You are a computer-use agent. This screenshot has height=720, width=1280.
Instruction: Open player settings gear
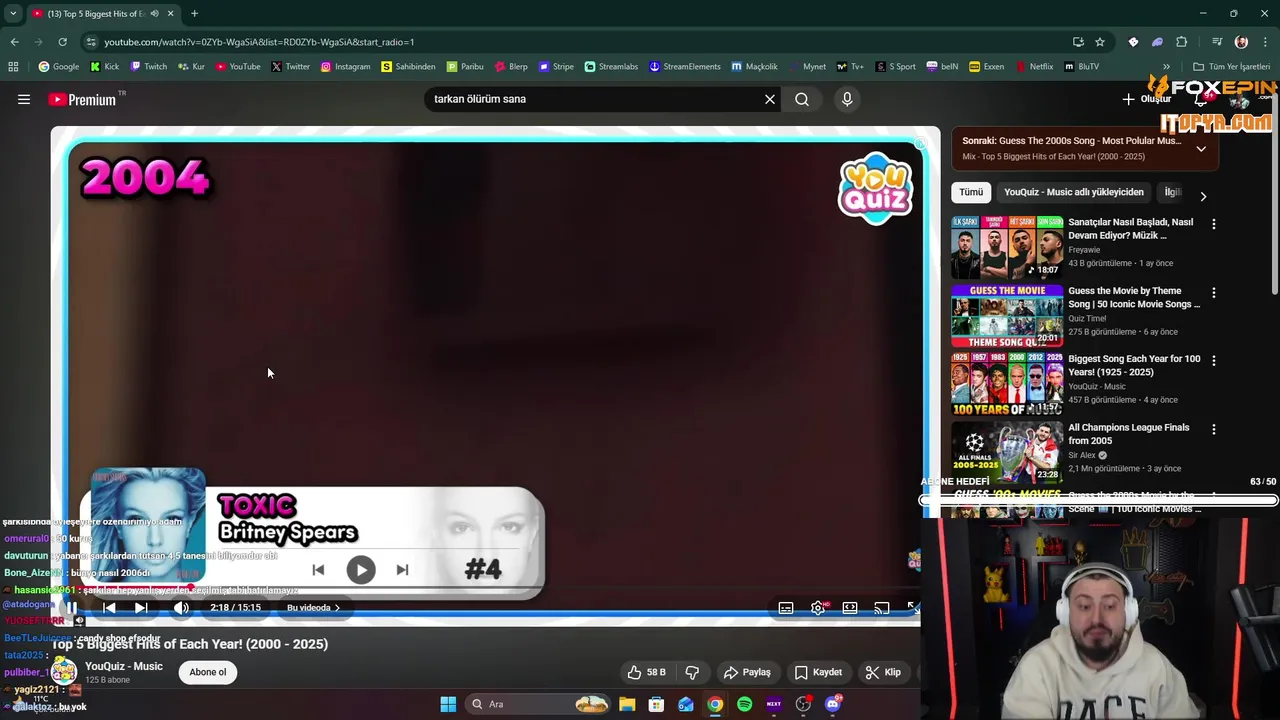pyautogui.click(x=818, y=607)
